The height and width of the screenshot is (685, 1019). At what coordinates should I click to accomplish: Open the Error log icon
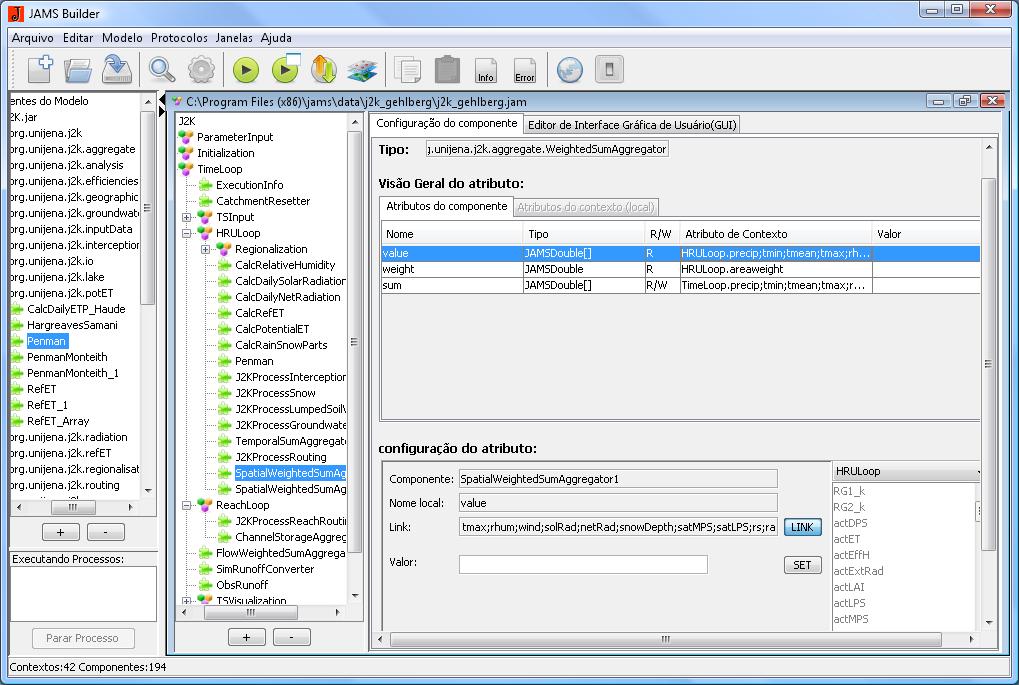pyautogui.click(x=524, y=70)
